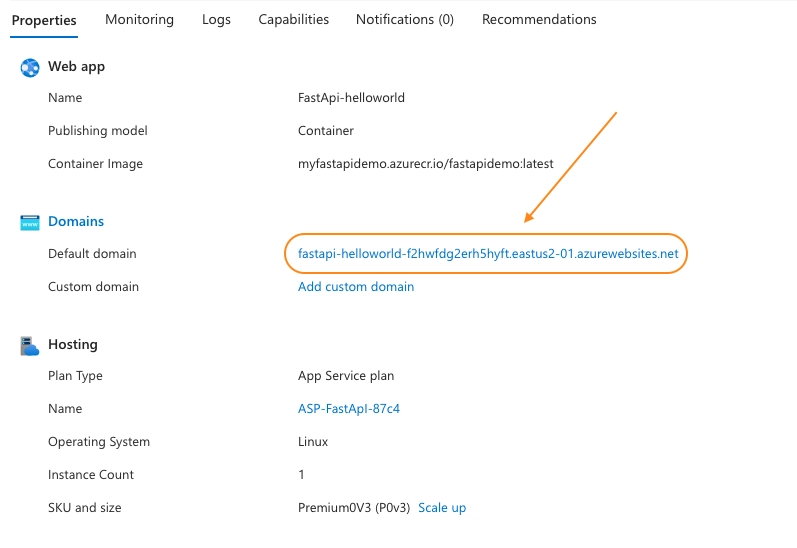Click the Linux operating system value
Viewport: 797px width, 548px height.
(313, 441)
